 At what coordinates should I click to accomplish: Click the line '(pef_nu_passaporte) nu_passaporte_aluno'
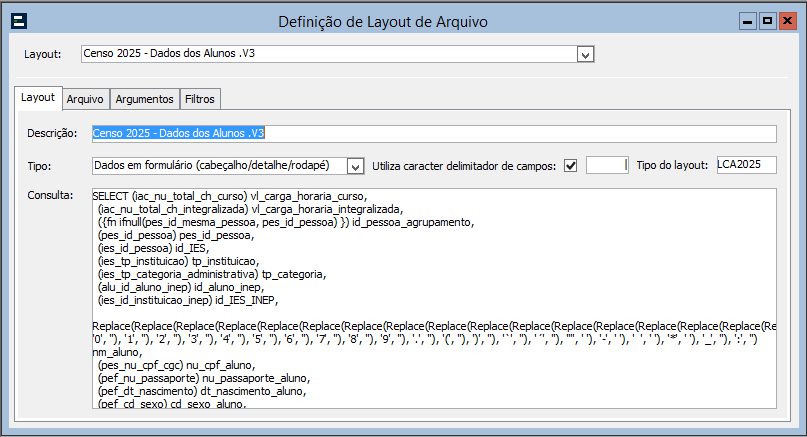click(x=204, y=378)
